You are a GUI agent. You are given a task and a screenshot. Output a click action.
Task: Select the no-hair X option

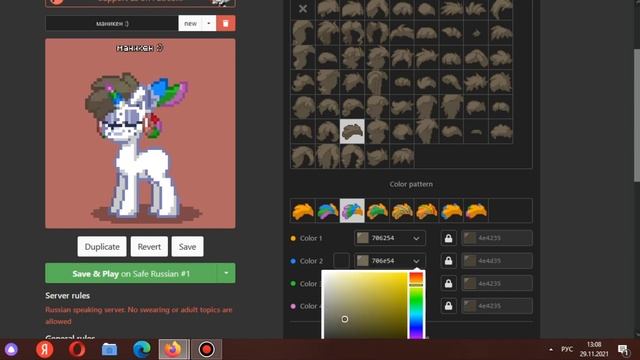tap(303, 9)
